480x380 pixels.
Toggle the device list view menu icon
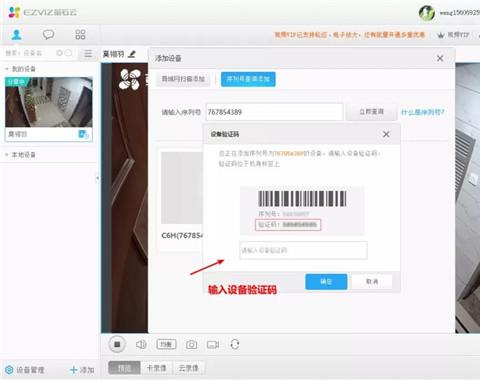pos(88,53)
